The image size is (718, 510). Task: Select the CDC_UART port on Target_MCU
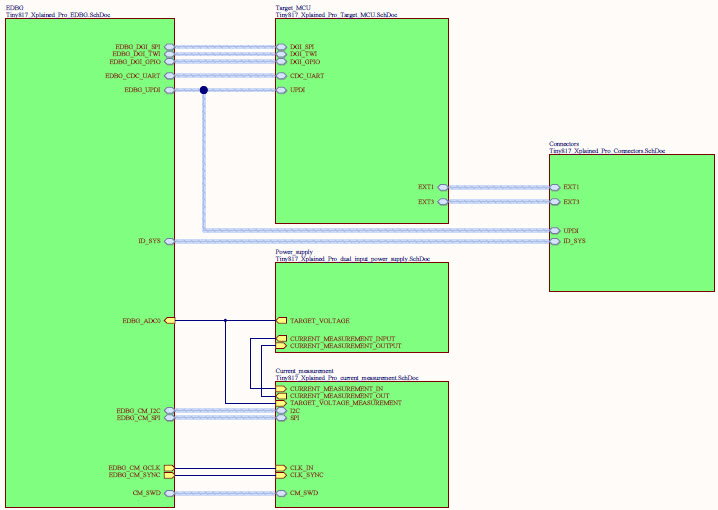(x=282, y=75)
